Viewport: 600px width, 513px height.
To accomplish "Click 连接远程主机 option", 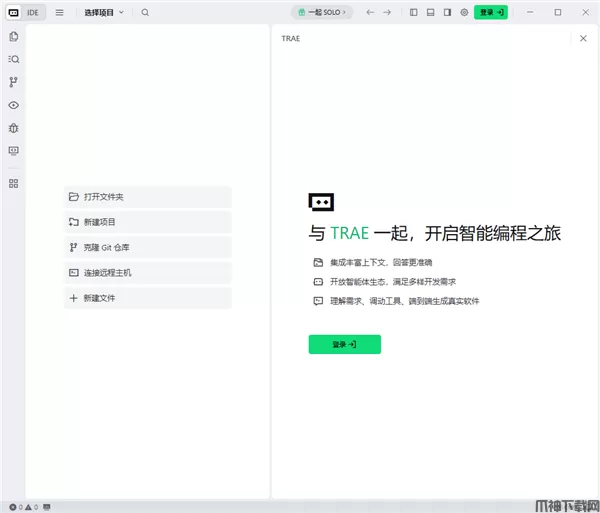I will (x=148, y=273).
